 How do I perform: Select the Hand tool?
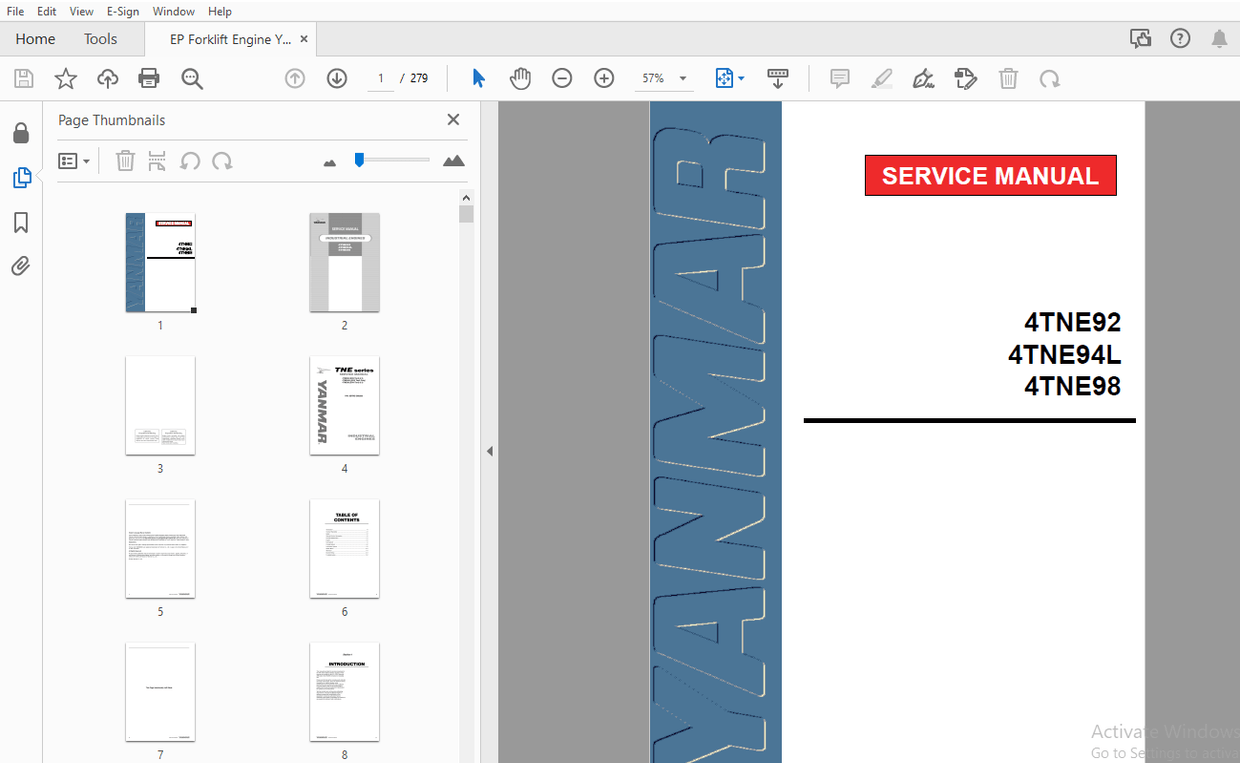pos(520,78)
